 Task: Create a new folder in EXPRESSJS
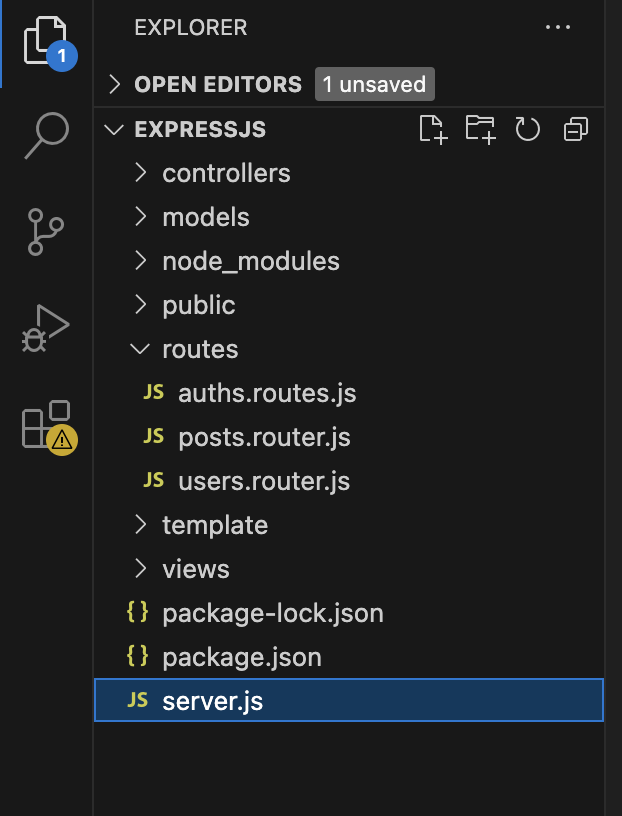point(481,129)
